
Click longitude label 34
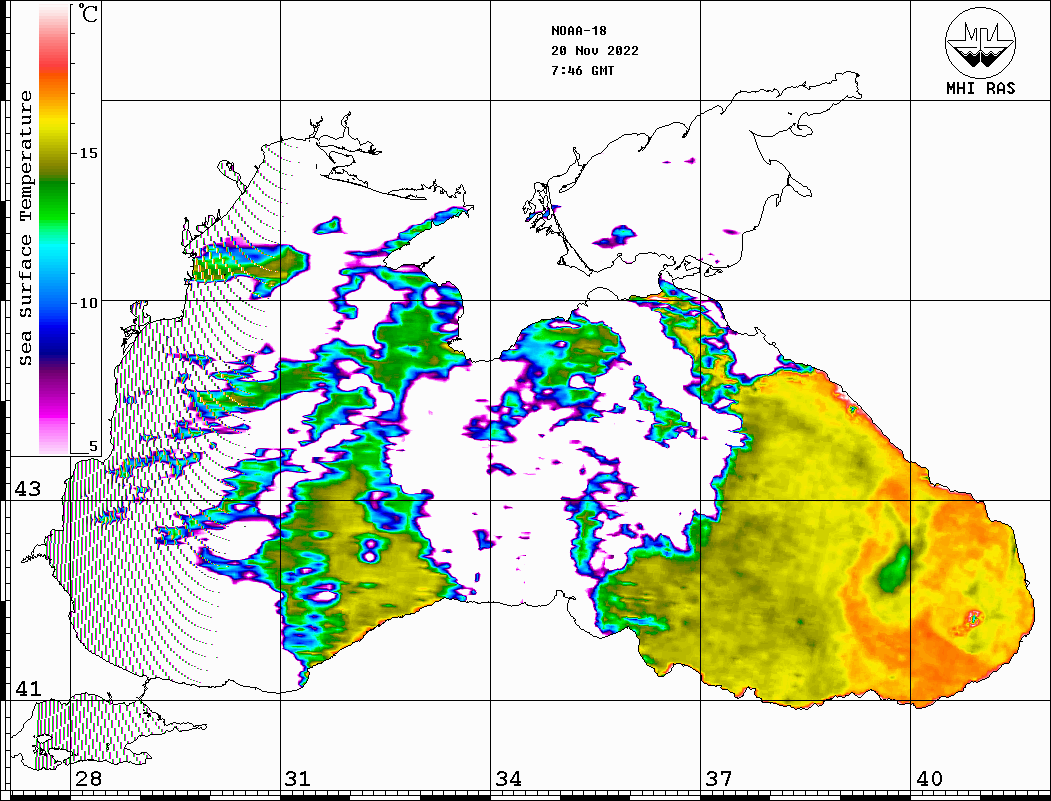click(508, 779)
